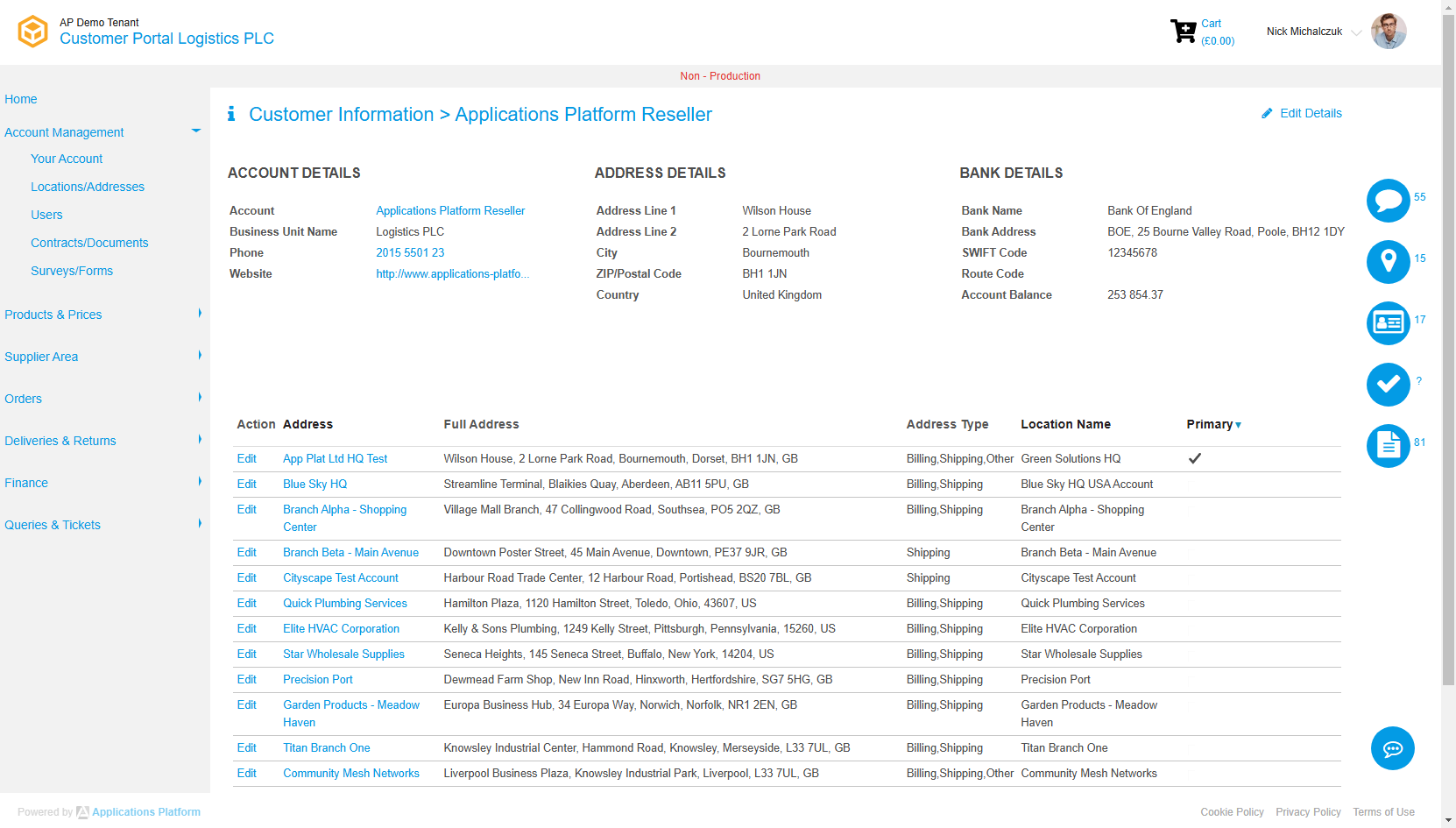
Task: Open Applications Platform Reseller account link
Action: point(450,210)
